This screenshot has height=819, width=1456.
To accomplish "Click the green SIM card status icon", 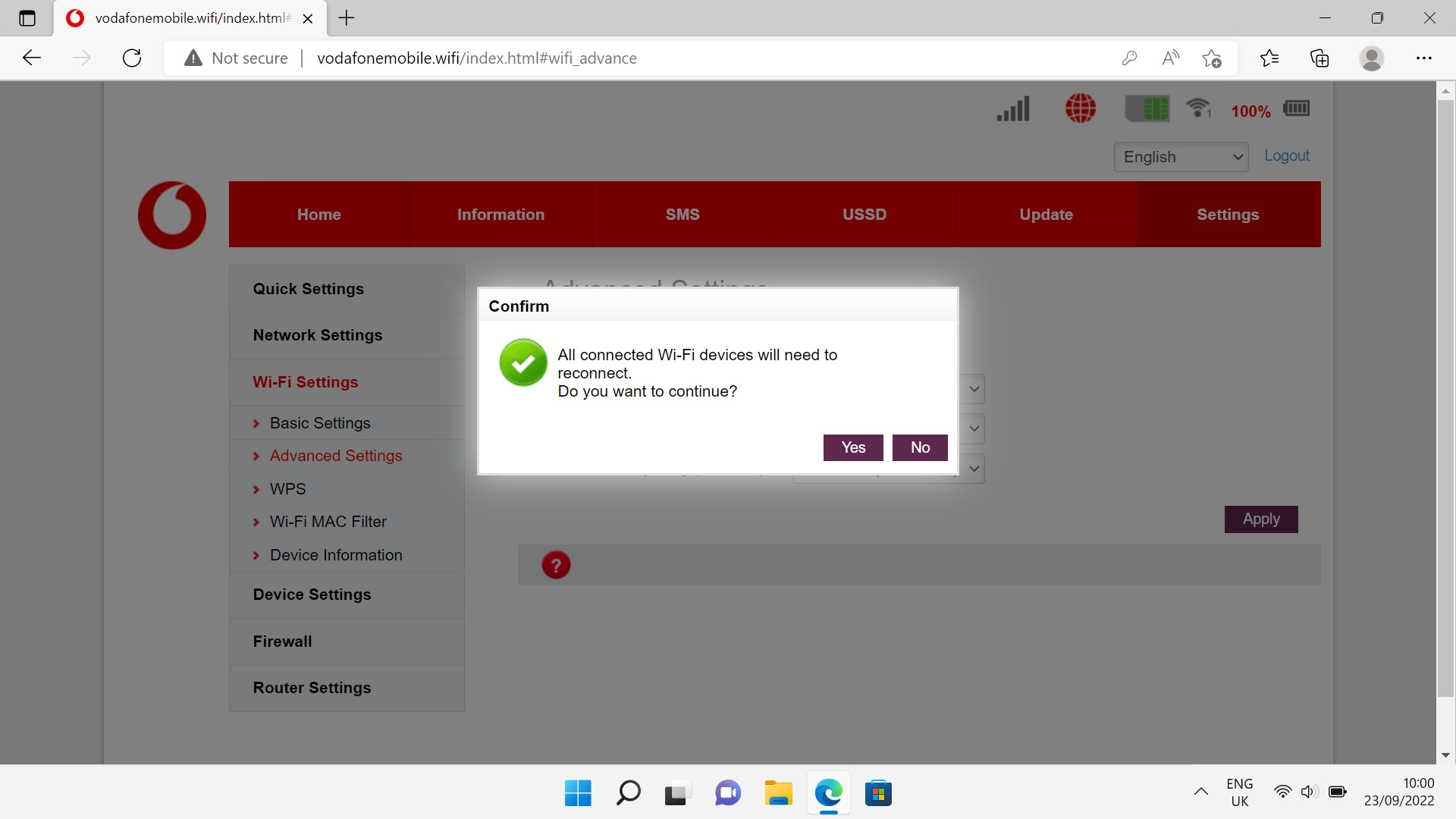I will (x=1147, y=109).
